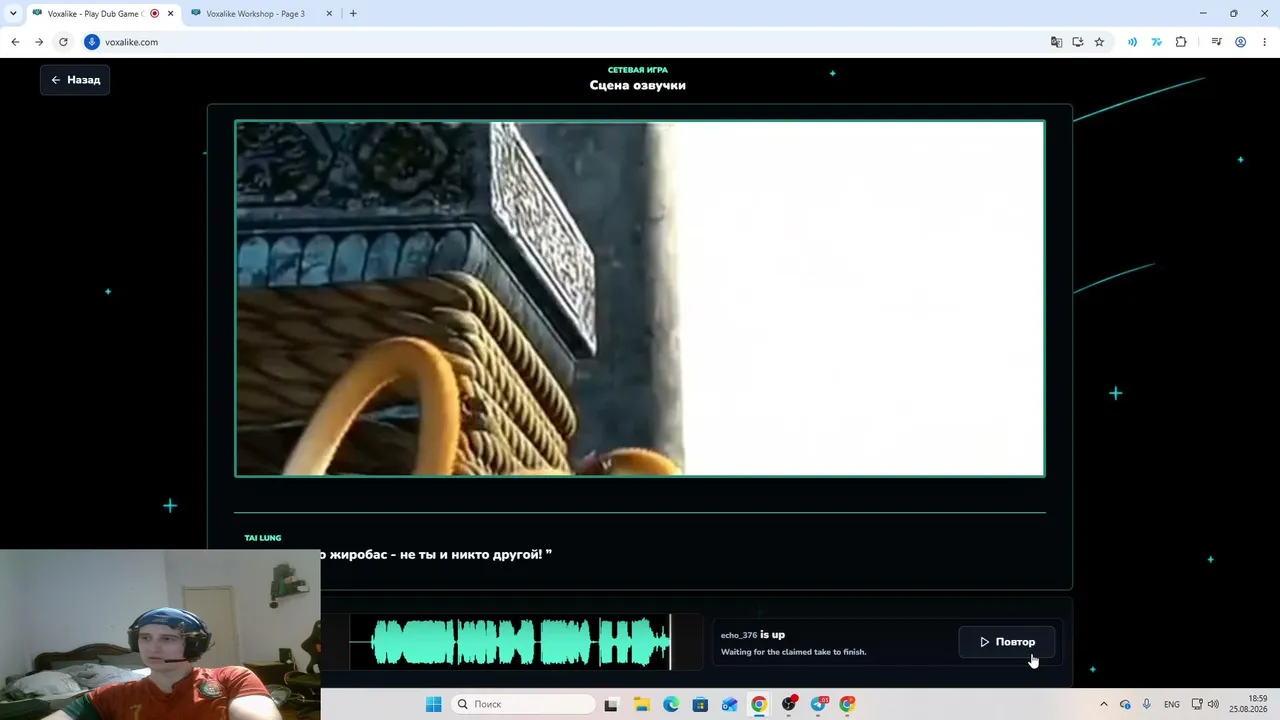Click the cloud sync tray icon
This screenshot has width=1280, height=720.
pyautogui.click(x=1125, y=704)
